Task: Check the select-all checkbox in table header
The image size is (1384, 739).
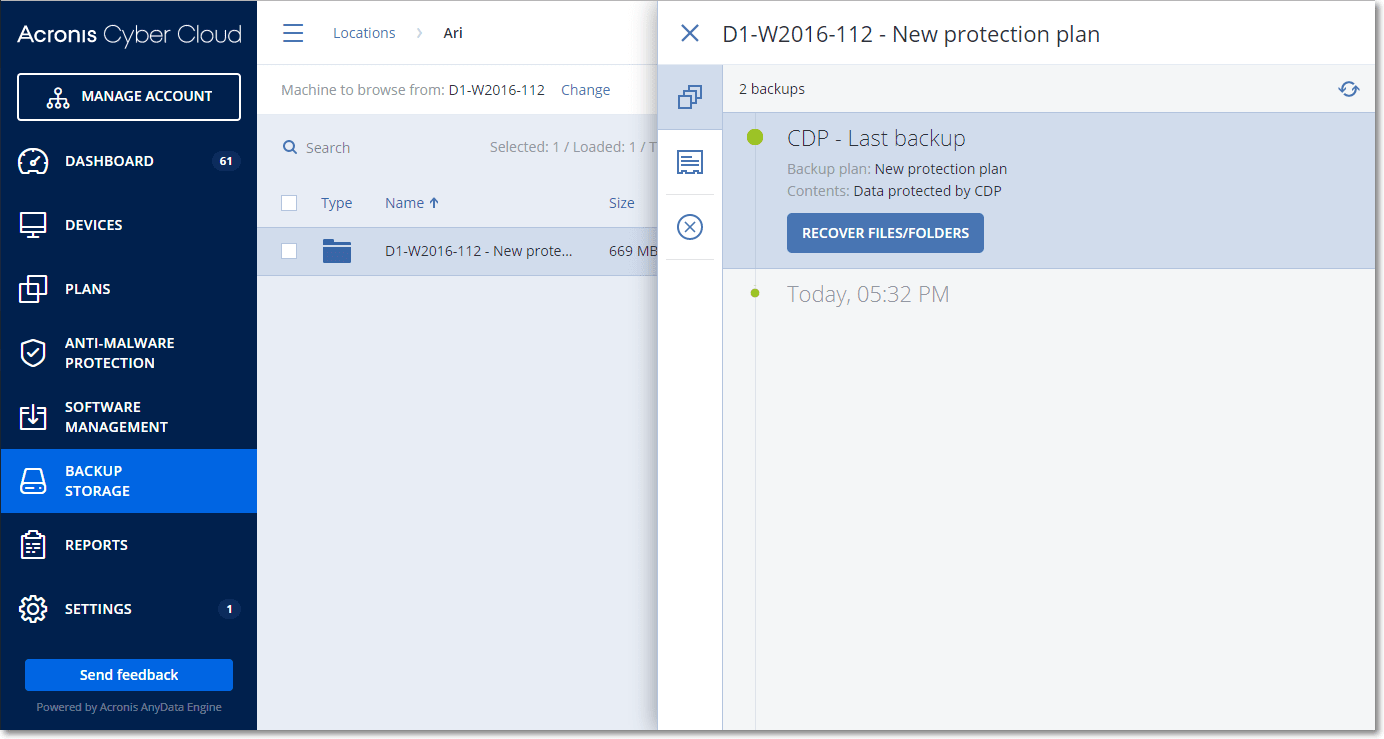Action: [289, 202]
